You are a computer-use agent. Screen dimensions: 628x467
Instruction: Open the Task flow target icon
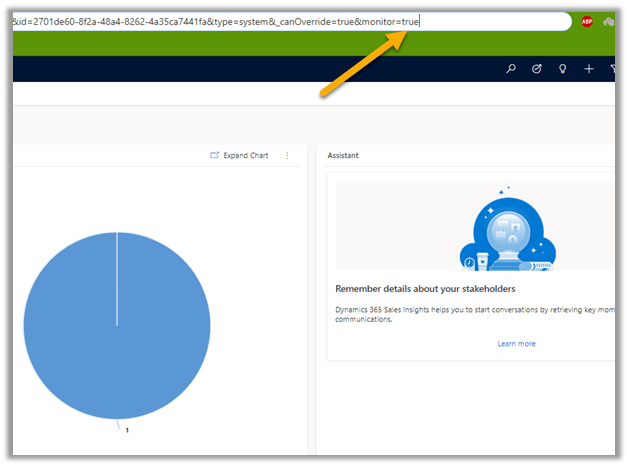coord(537,69)
